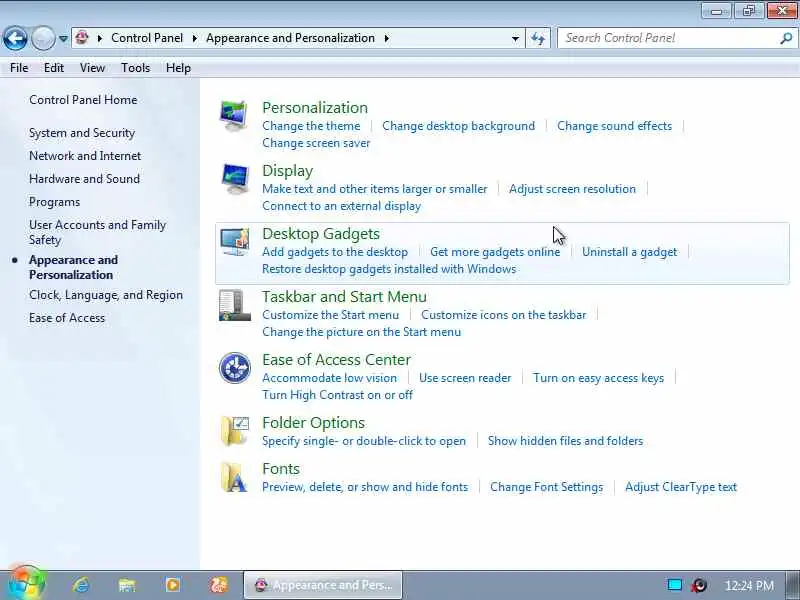The width and height of the screenshot is (800, 600).
Task: Launch Internet Explorer from the taskbar
Action: (81, 585)
